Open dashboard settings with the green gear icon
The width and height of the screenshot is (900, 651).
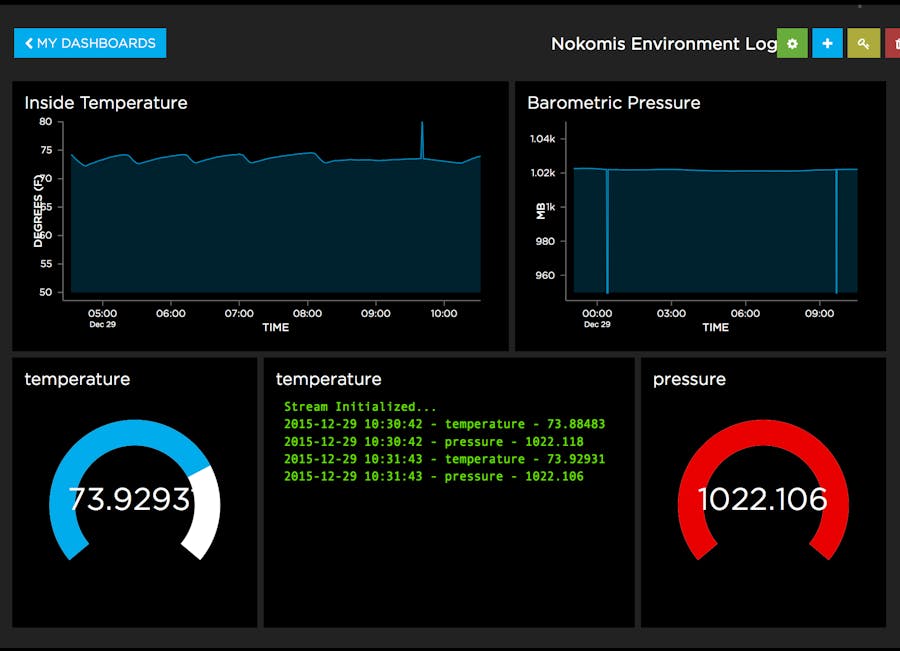pos(792,43)
